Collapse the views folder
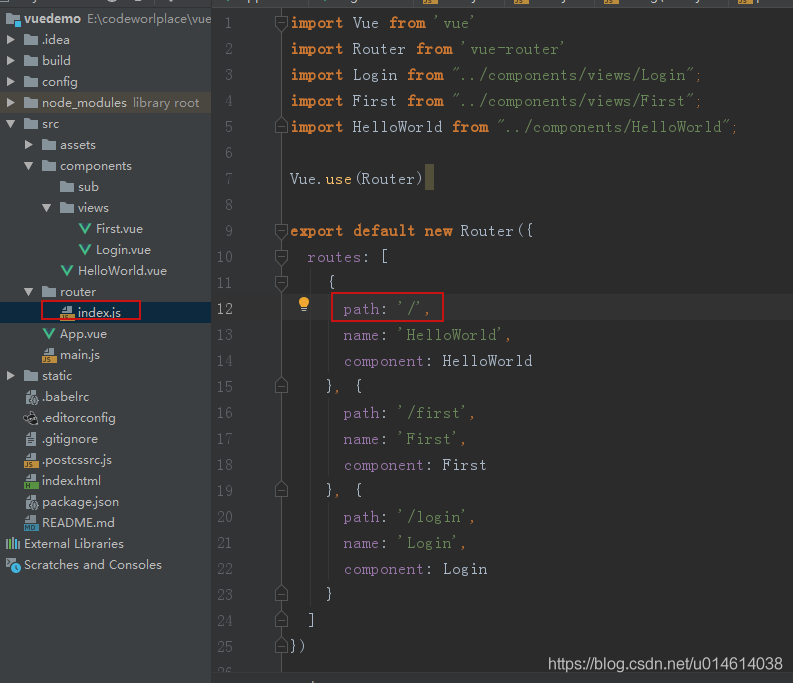Viewport: 793px width, 683px height. coord(47,208)
